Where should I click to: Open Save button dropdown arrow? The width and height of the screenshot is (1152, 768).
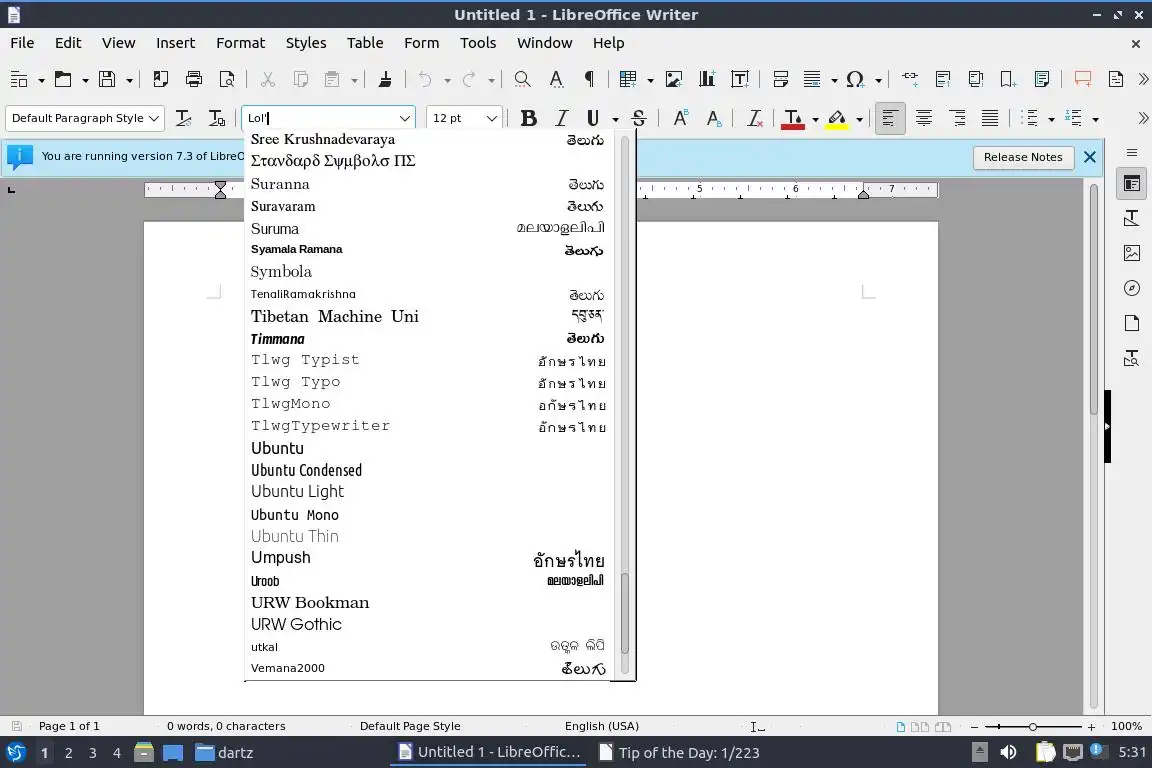pos(129,80)
